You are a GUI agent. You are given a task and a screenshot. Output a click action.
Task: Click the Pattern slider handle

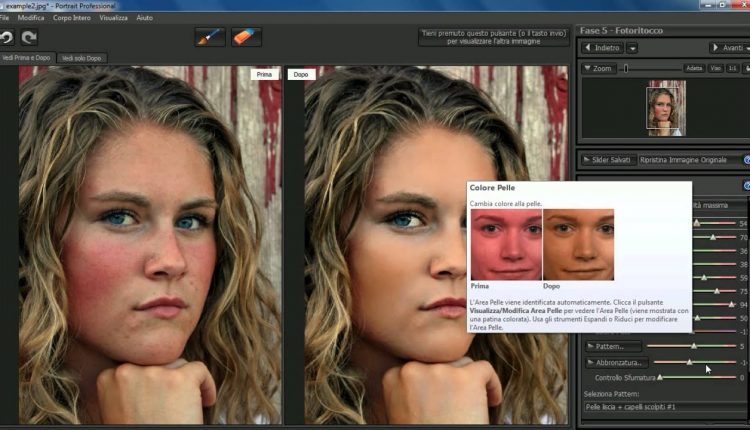(x=694, y=345)
